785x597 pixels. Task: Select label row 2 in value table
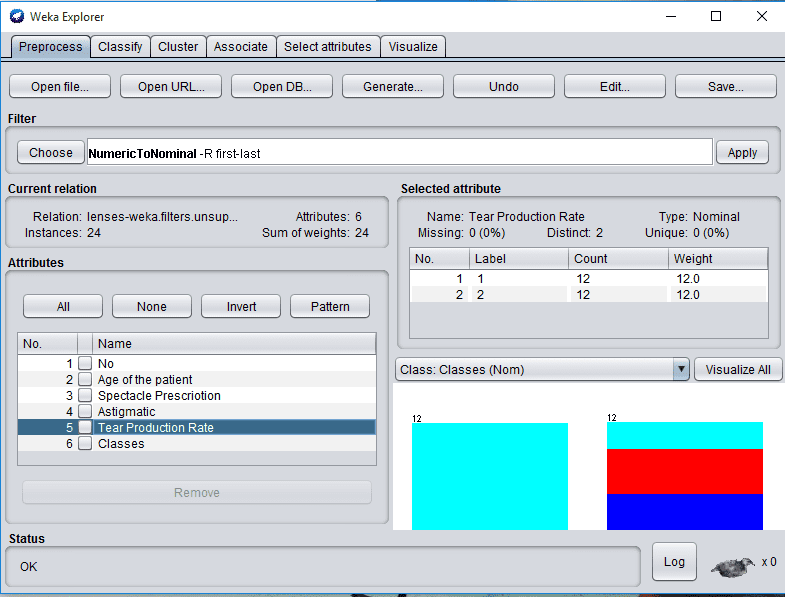(589, 294)
